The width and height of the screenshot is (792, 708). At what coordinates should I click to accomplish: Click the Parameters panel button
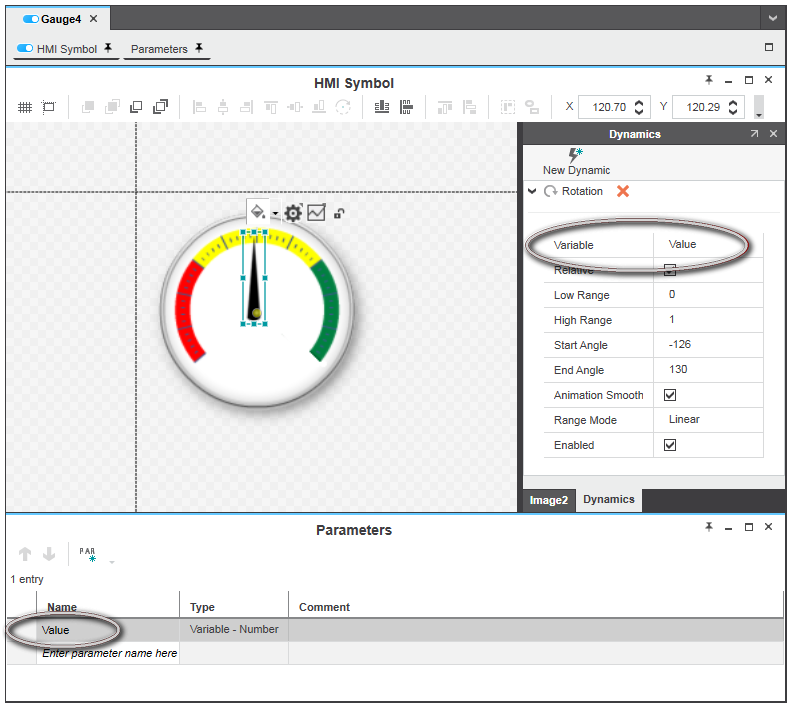click(x=166, y=49)
